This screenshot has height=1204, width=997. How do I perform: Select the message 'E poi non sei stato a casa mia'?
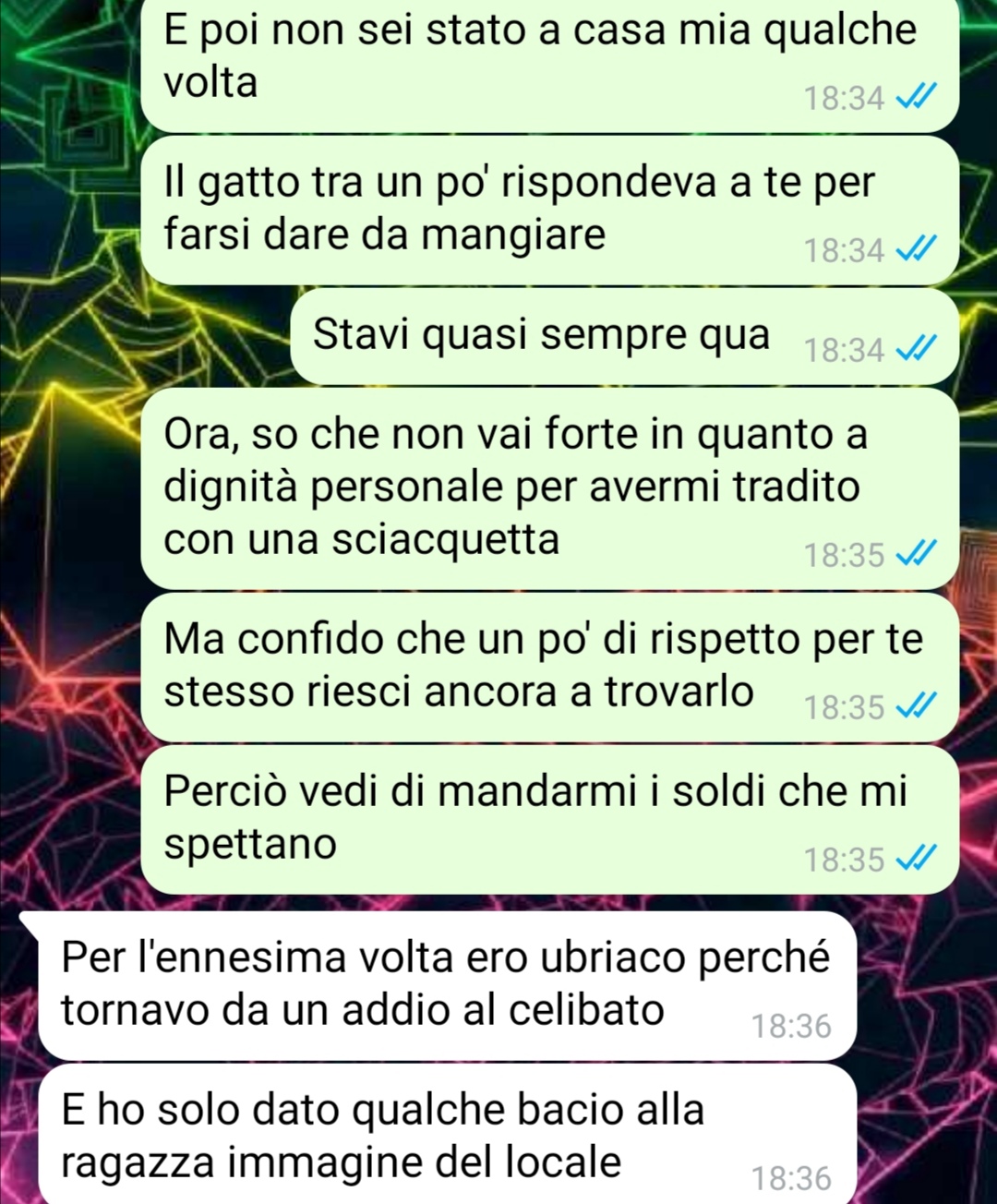pos(550,63)
